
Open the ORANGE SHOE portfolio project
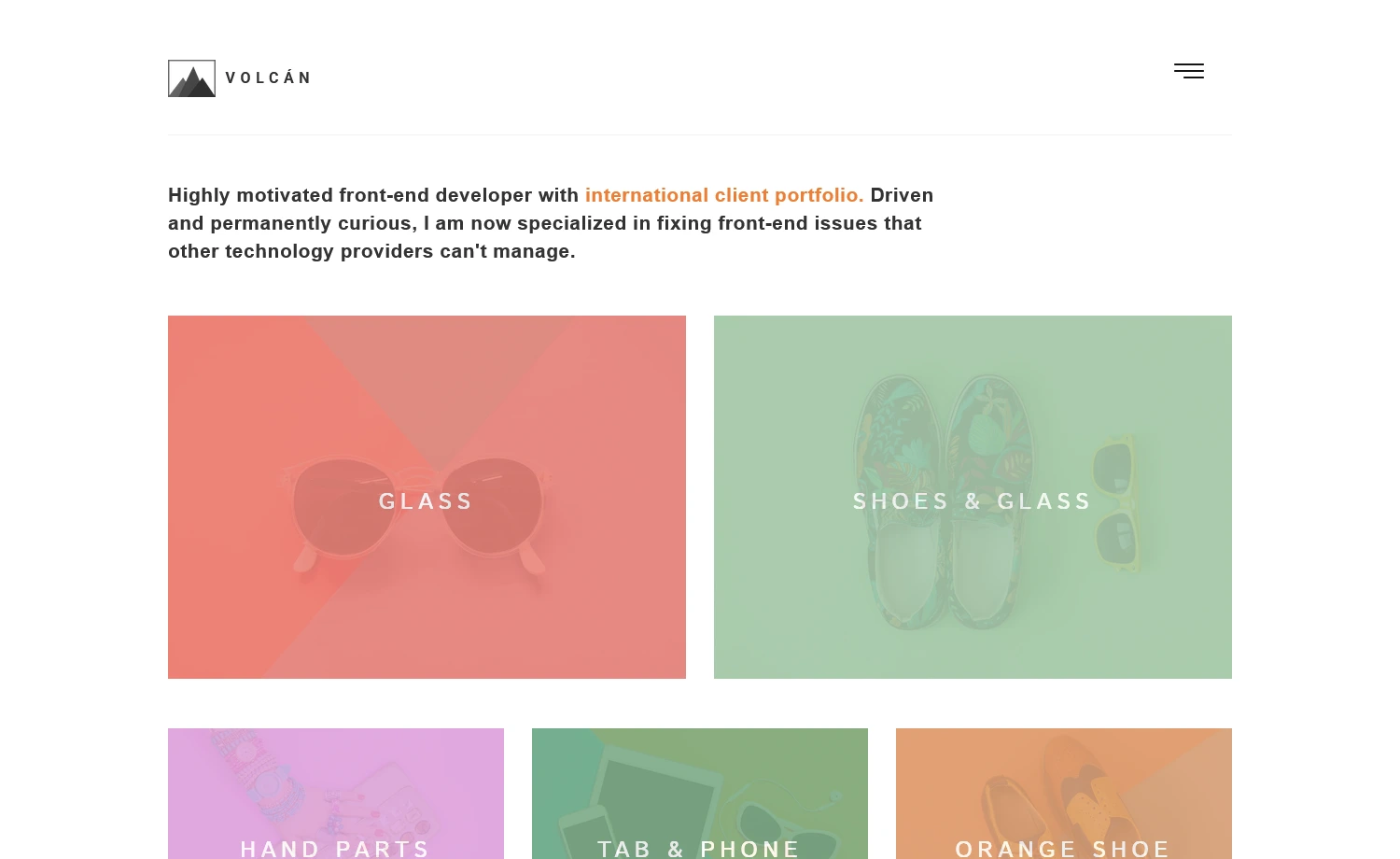click(x=1064, y=794)
